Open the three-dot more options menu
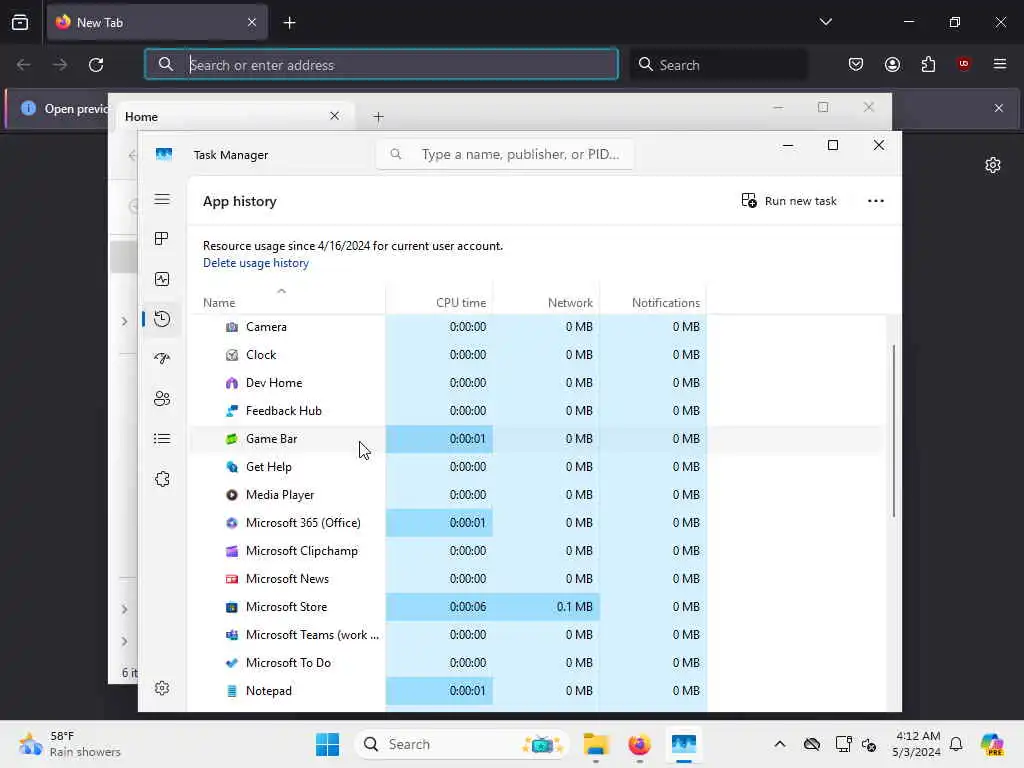This screenshot has width=1024, height=768. click(876, 200)
